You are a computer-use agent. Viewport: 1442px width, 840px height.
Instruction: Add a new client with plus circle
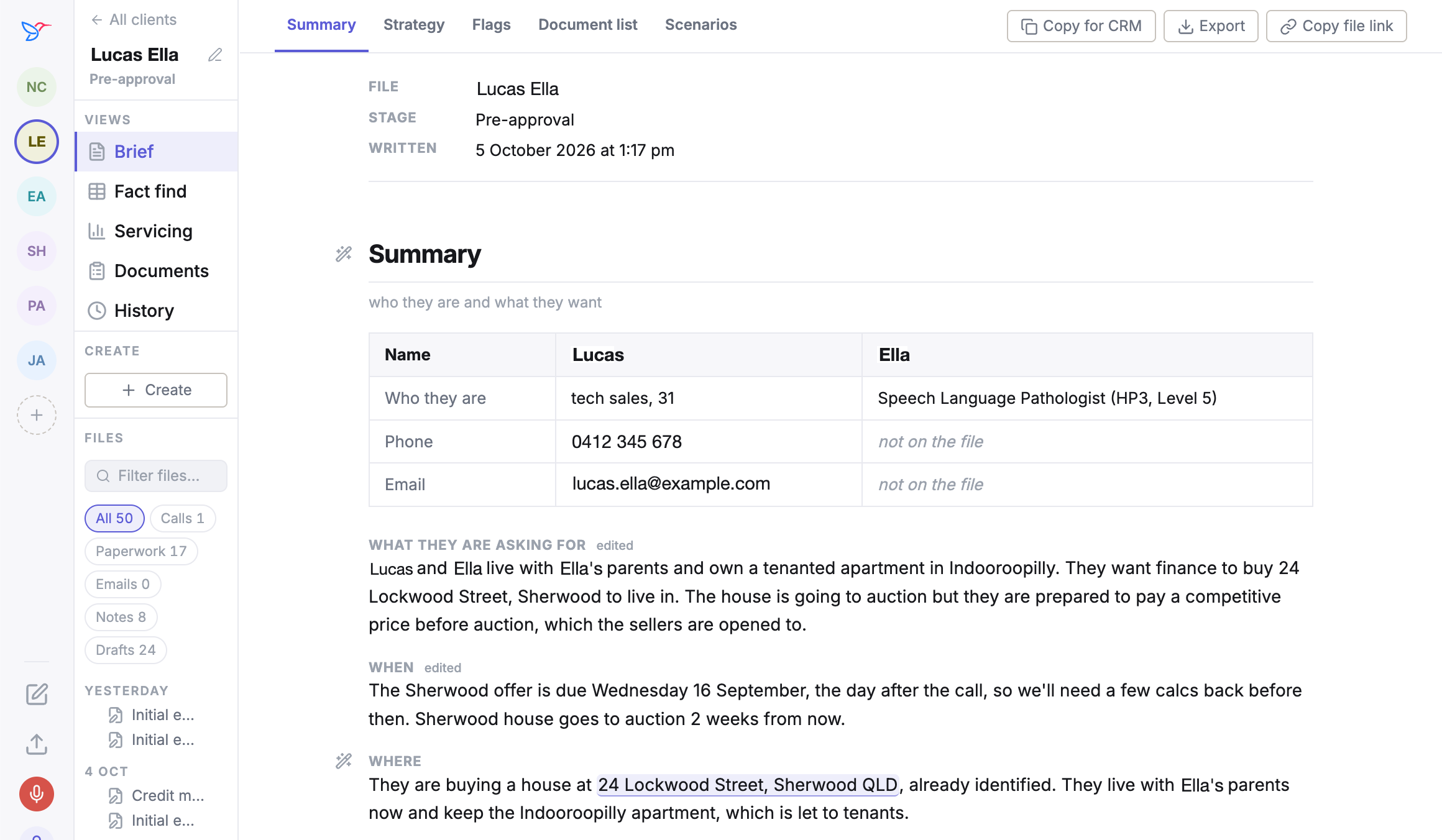pos(37,415)
